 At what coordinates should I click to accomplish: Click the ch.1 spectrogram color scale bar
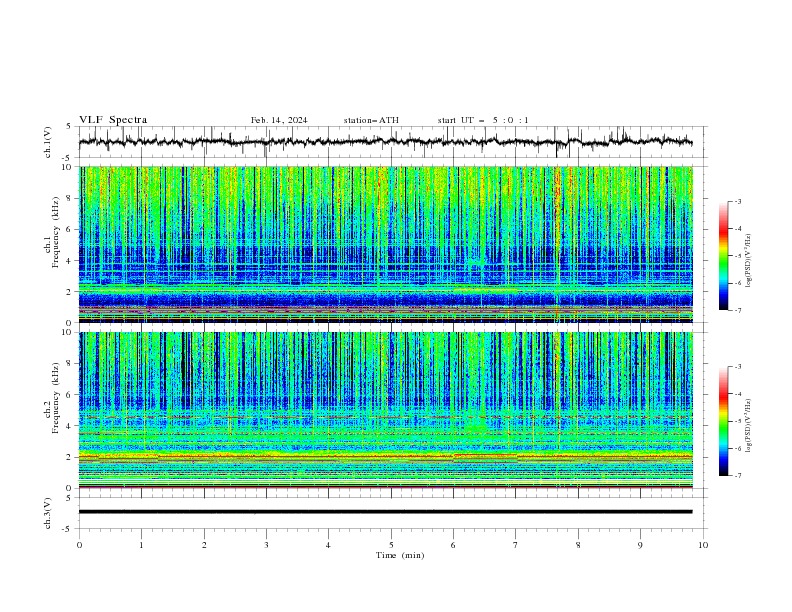(x=723, y=256)
